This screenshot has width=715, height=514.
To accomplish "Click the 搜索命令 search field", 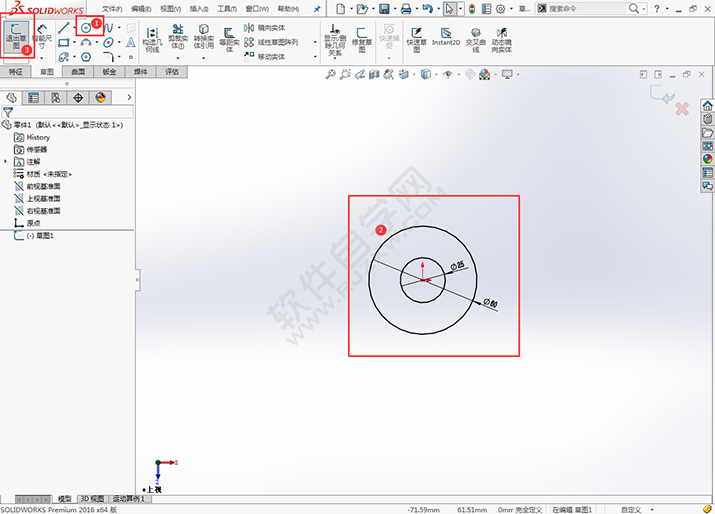I will pyautogui.click(x=586, y=9).
